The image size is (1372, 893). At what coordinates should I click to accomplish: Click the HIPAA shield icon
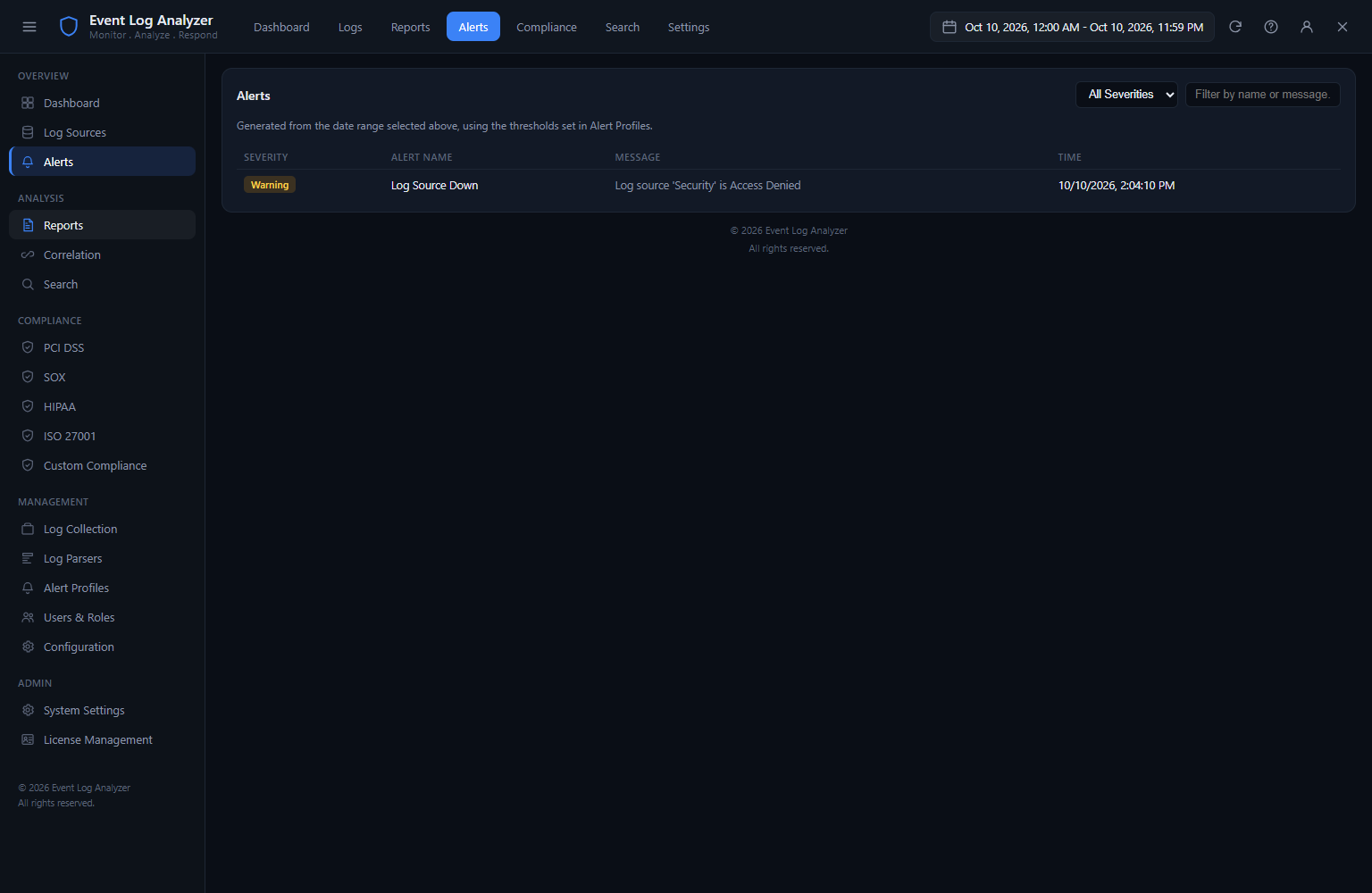(28, 406)
